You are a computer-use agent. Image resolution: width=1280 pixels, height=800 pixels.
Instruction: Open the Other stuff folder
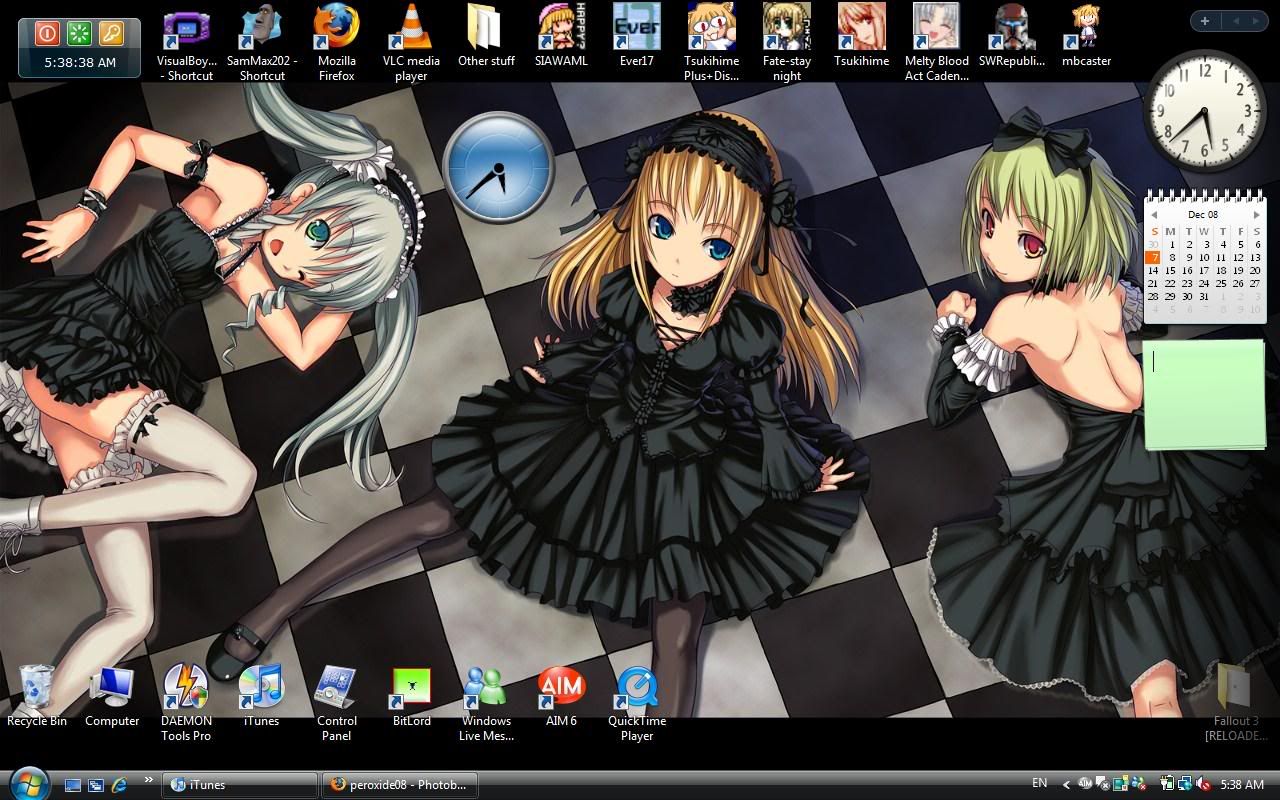pyautogui.click(x=486, y=30)
